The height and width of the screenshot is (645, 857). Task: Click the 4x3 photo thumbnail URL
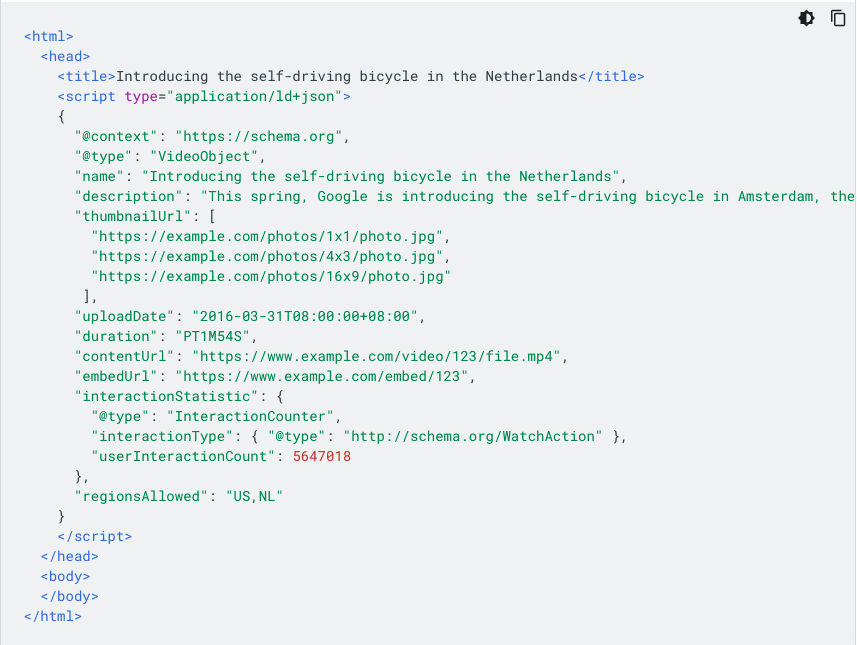tap(267, 257)
